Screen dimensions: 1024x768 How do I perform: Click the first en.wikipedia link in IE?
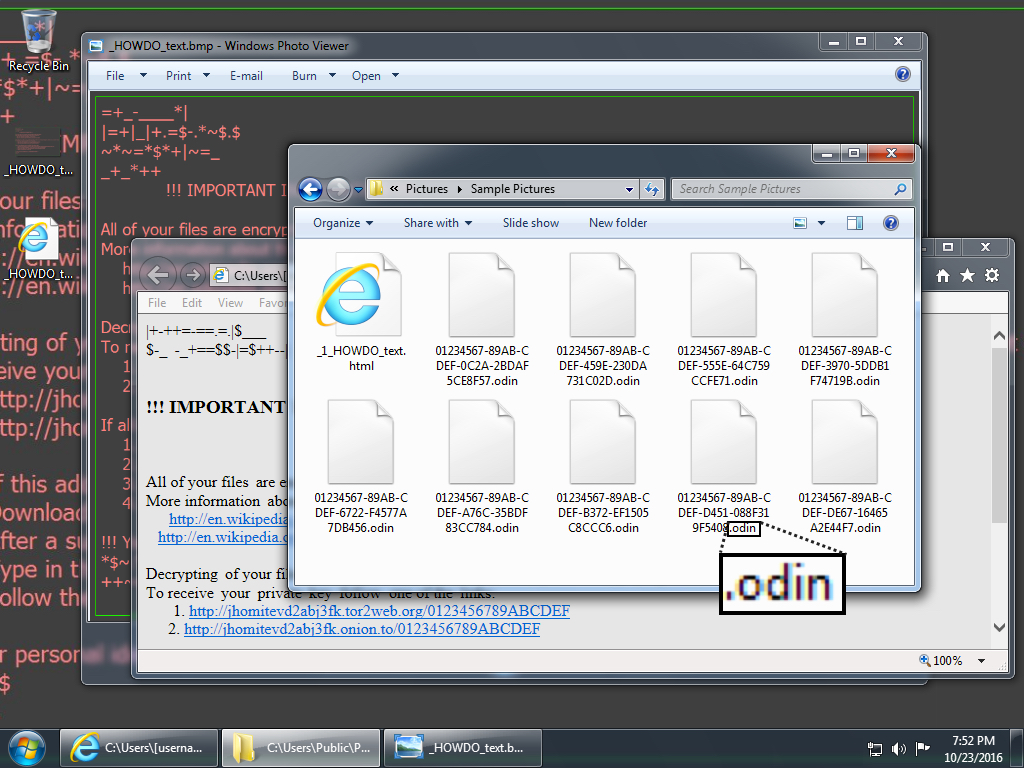click(229, 519)
